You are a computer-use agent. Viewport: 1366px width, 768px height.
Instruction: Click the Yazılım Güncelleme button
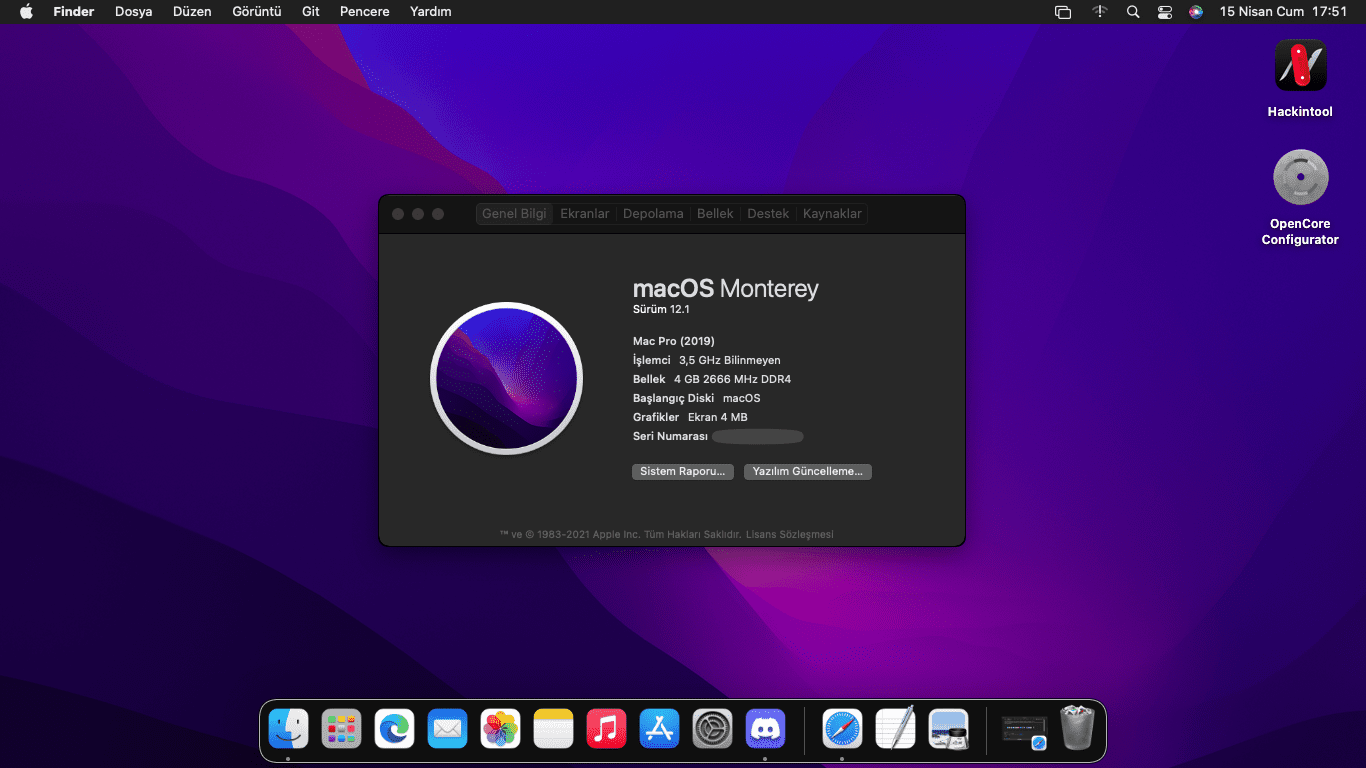(807, 471)
